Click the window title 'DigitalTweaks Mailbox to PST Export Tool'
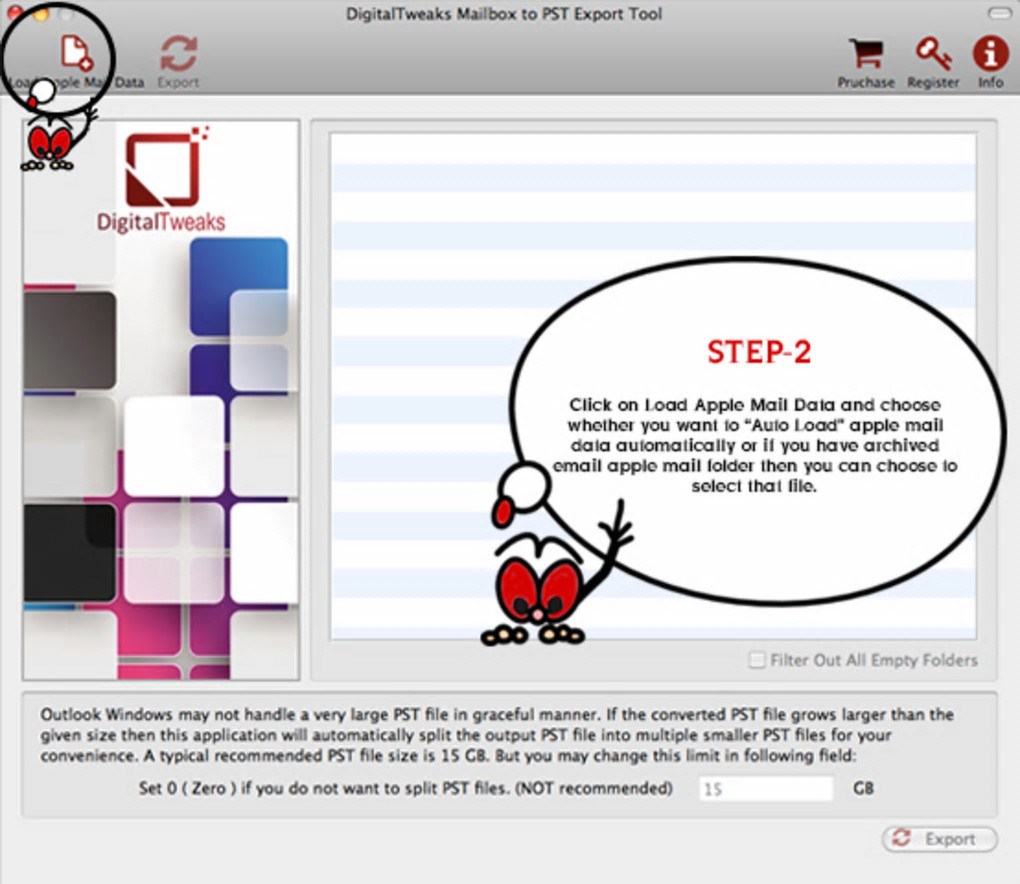1020x884 pixels. click(x=503, y=14)
